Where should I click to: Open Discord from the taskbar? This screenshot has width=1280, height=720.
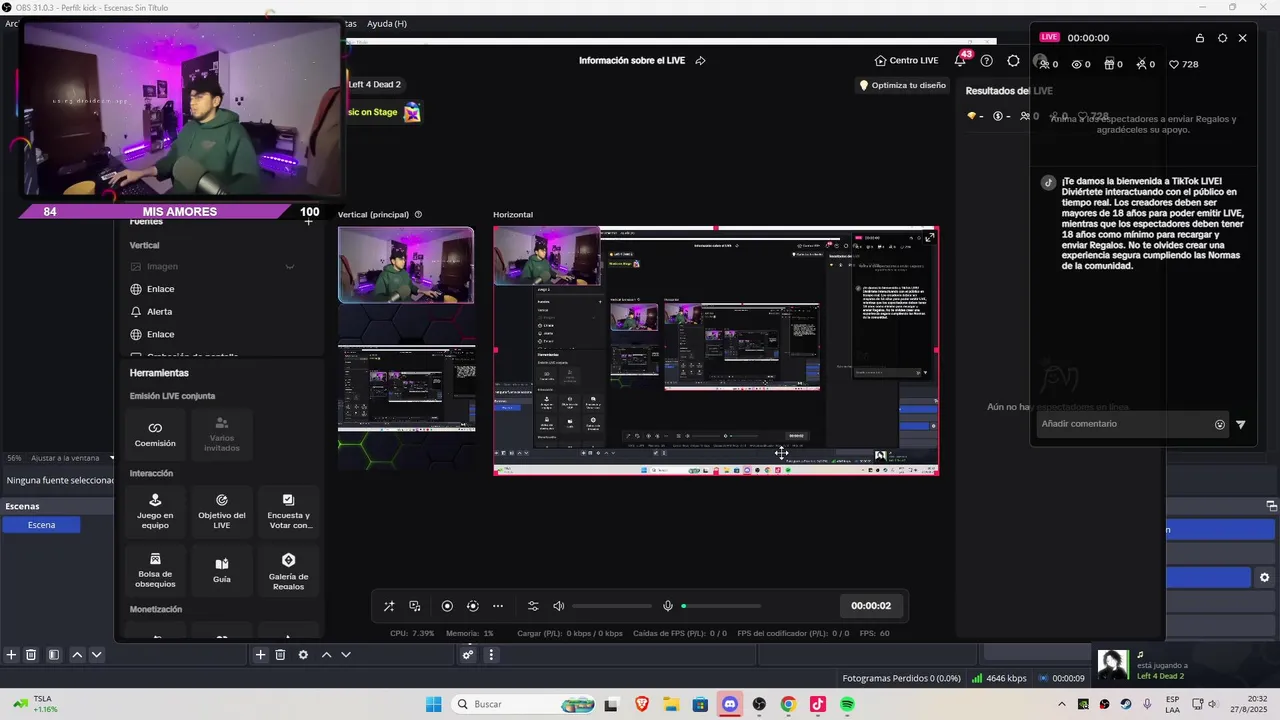(730, 704)
